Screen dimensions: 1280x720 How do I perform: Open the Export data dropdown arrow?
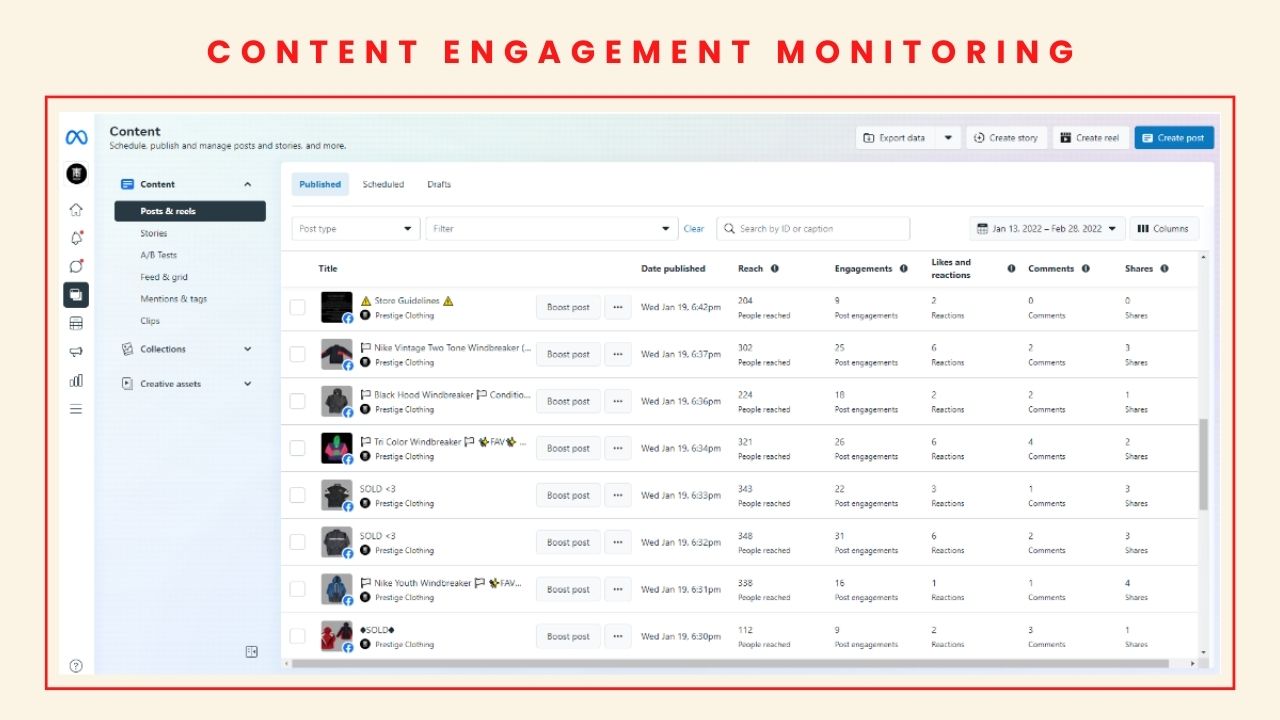tap(948, 138)
